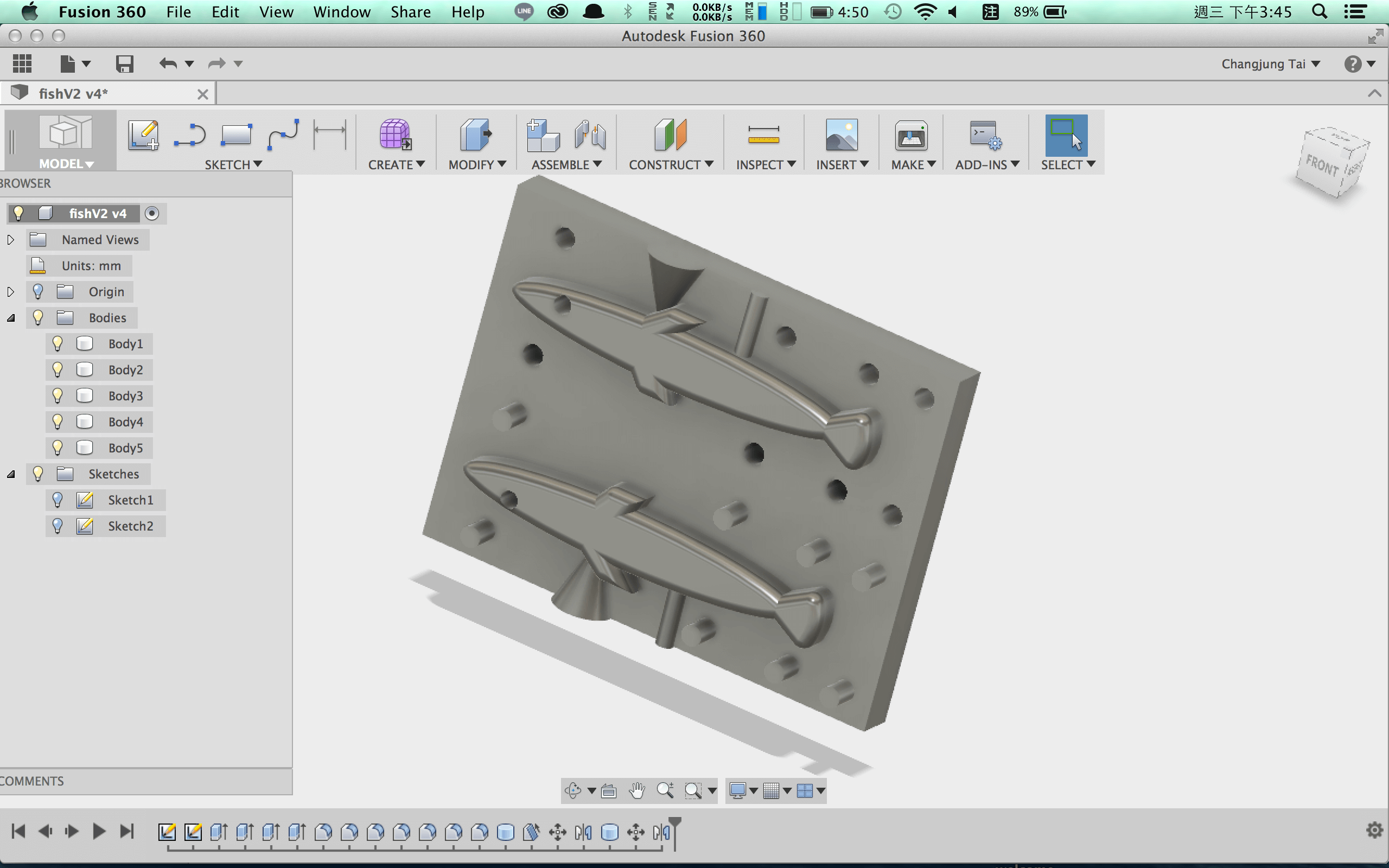Click the Scripts and Add-Ins icon
The height and width of the screenshot is (868, 1389).
point(985,136)
